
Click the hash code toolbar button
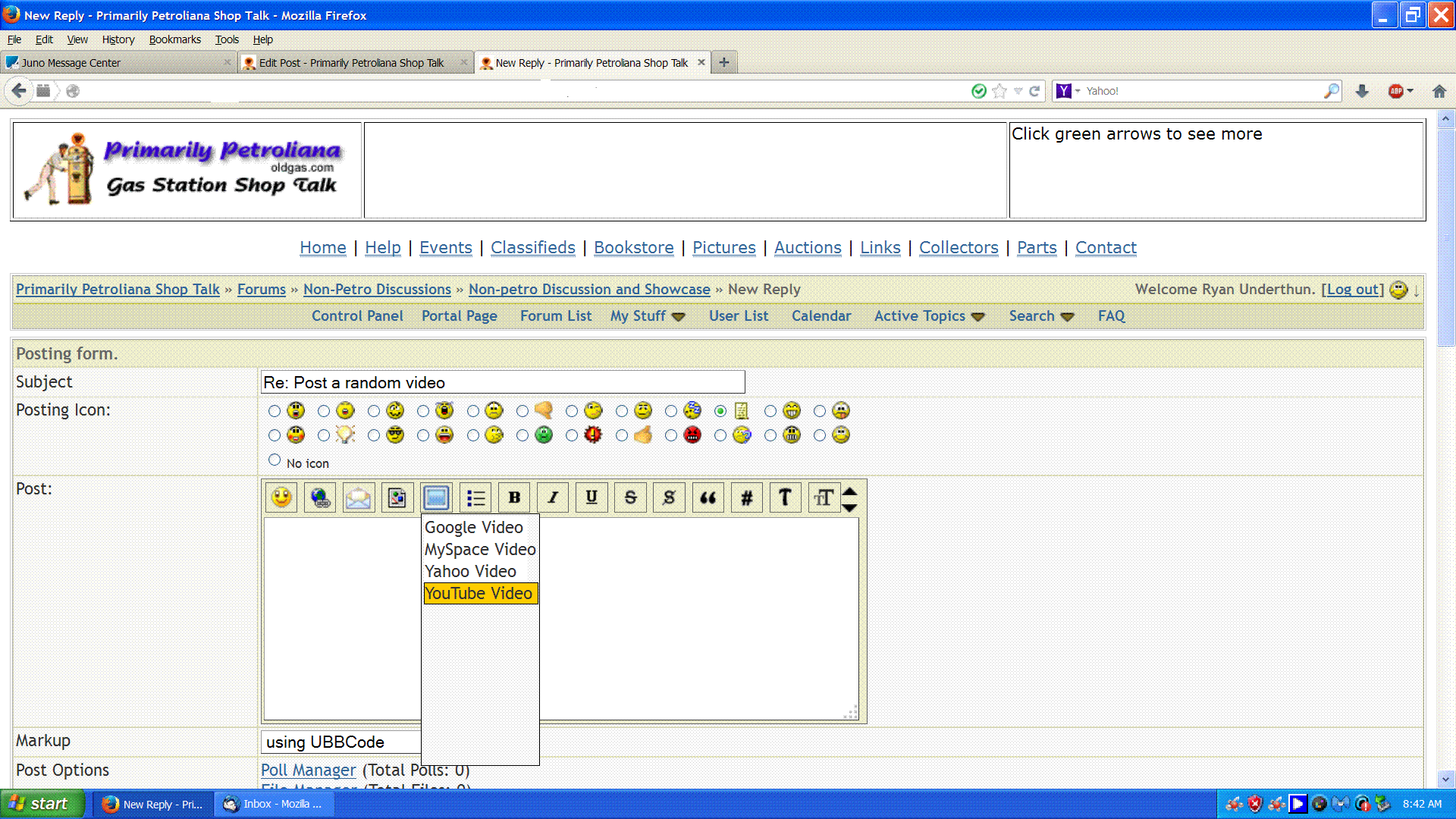(x=747, y=497)
